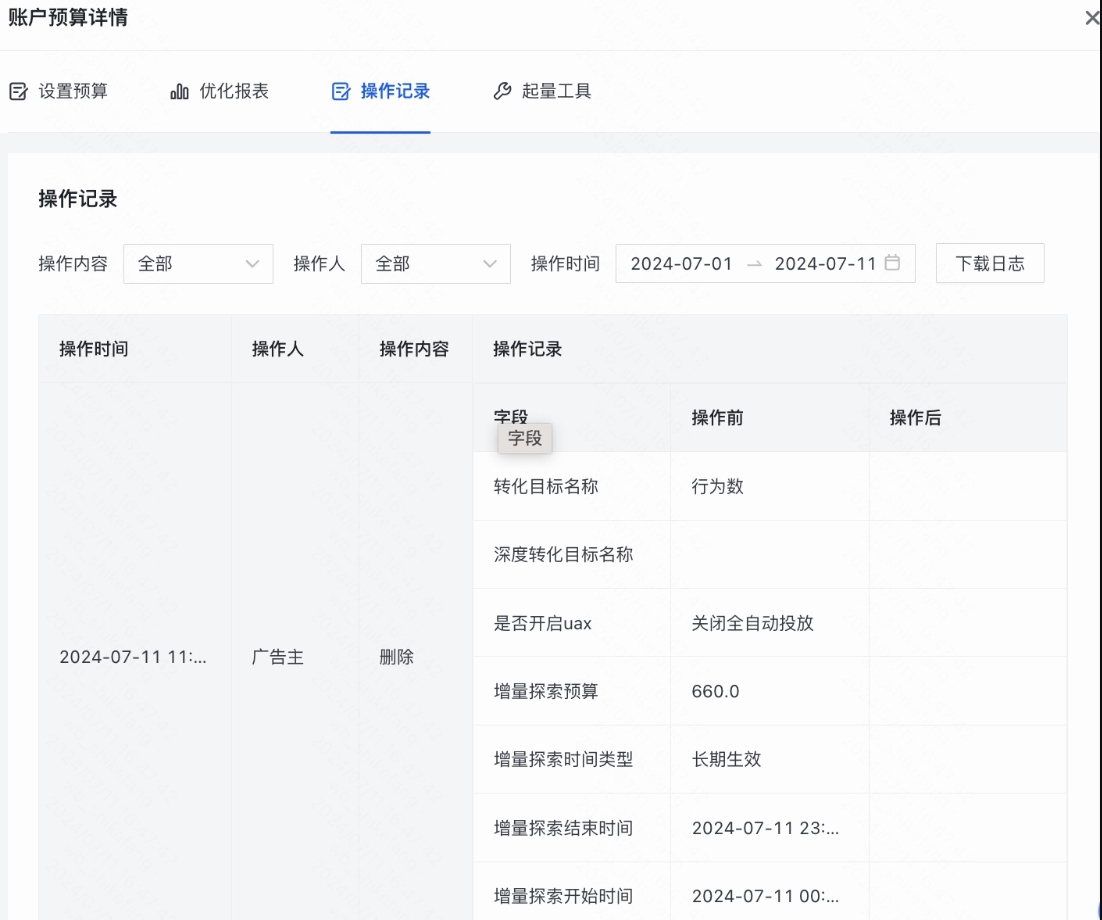
Task: Click the 下载日志 button
Action: pyautogui.click(x=989, y=263)
